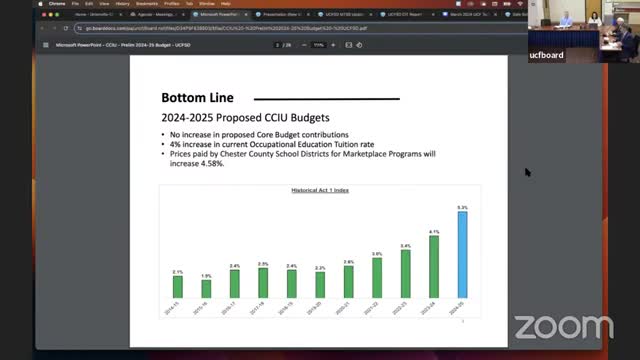The height and width of the screenshot is (360, 640).
Task: Open the Apple menu
Action: [x=40, y=4]
